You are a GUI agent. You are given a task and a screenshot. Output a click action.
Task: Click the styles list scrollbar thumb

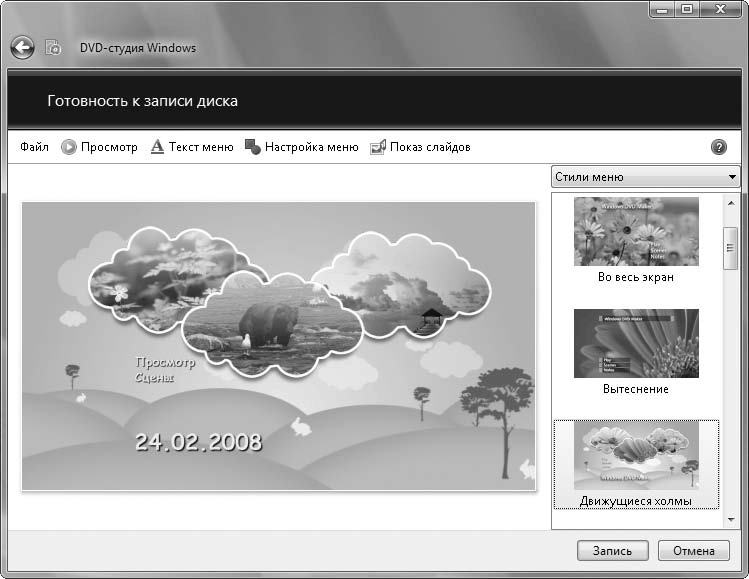point(731,248)
